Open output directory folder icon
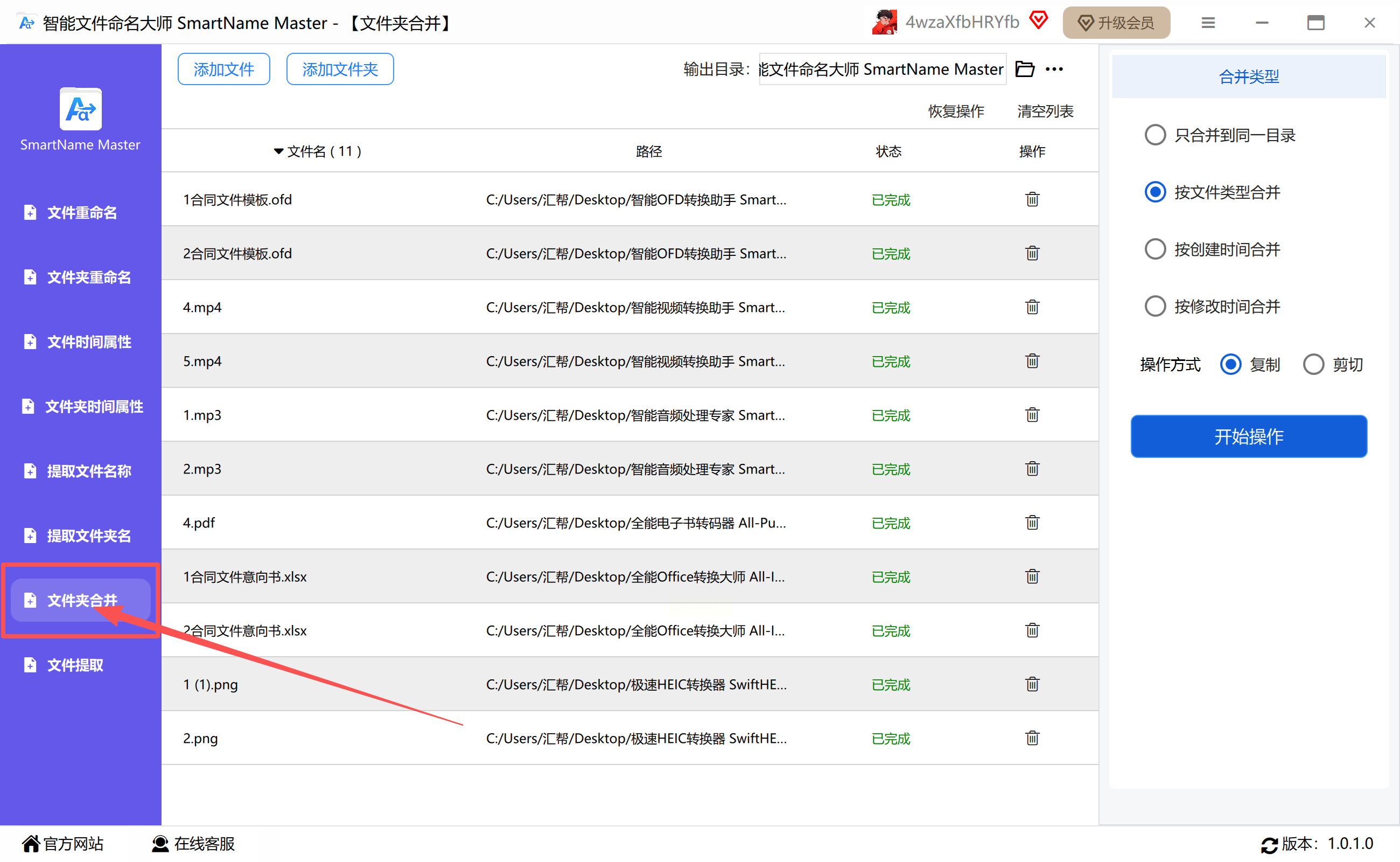 (1025, 69)
